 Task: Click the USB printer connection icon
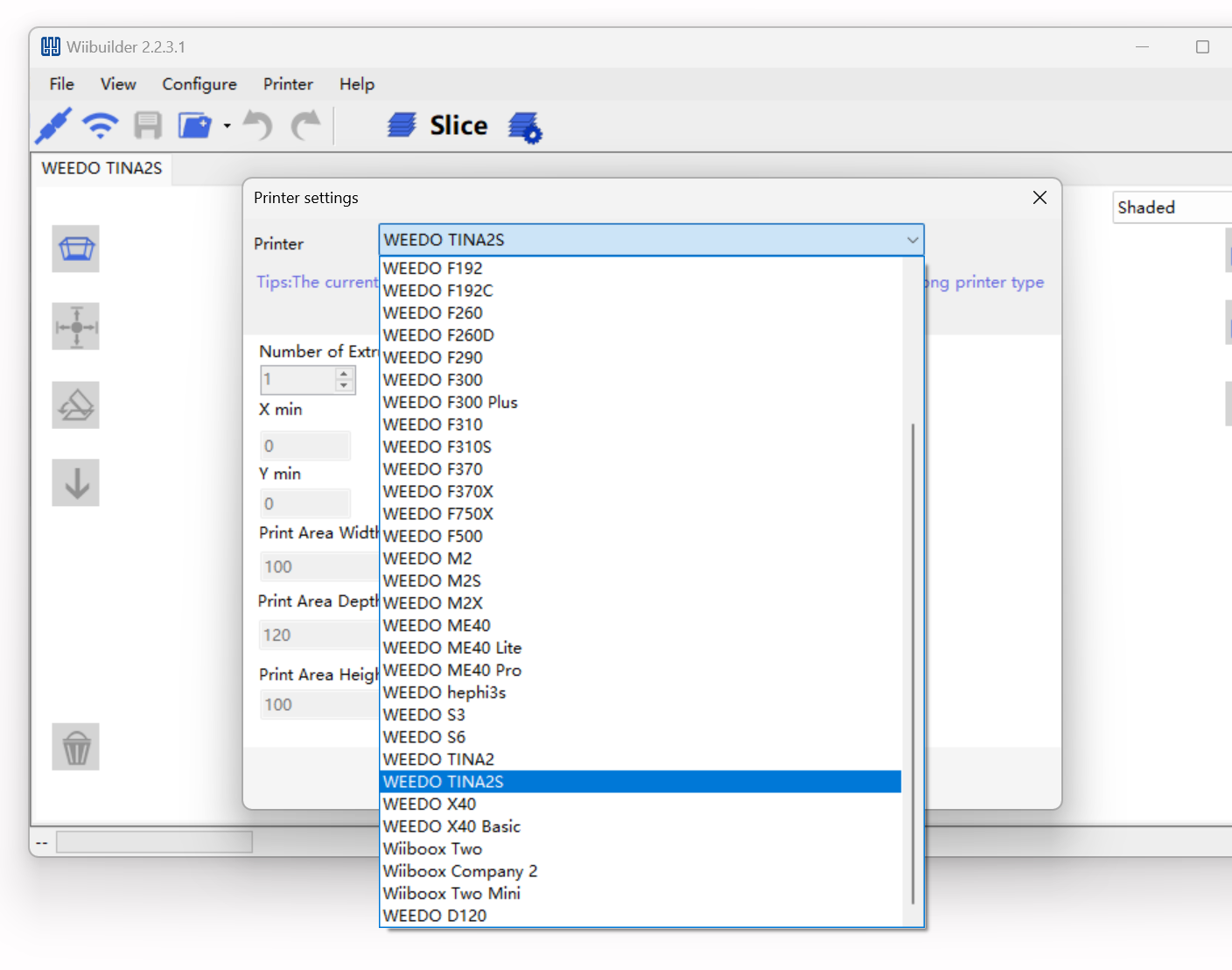pos(52,125)
